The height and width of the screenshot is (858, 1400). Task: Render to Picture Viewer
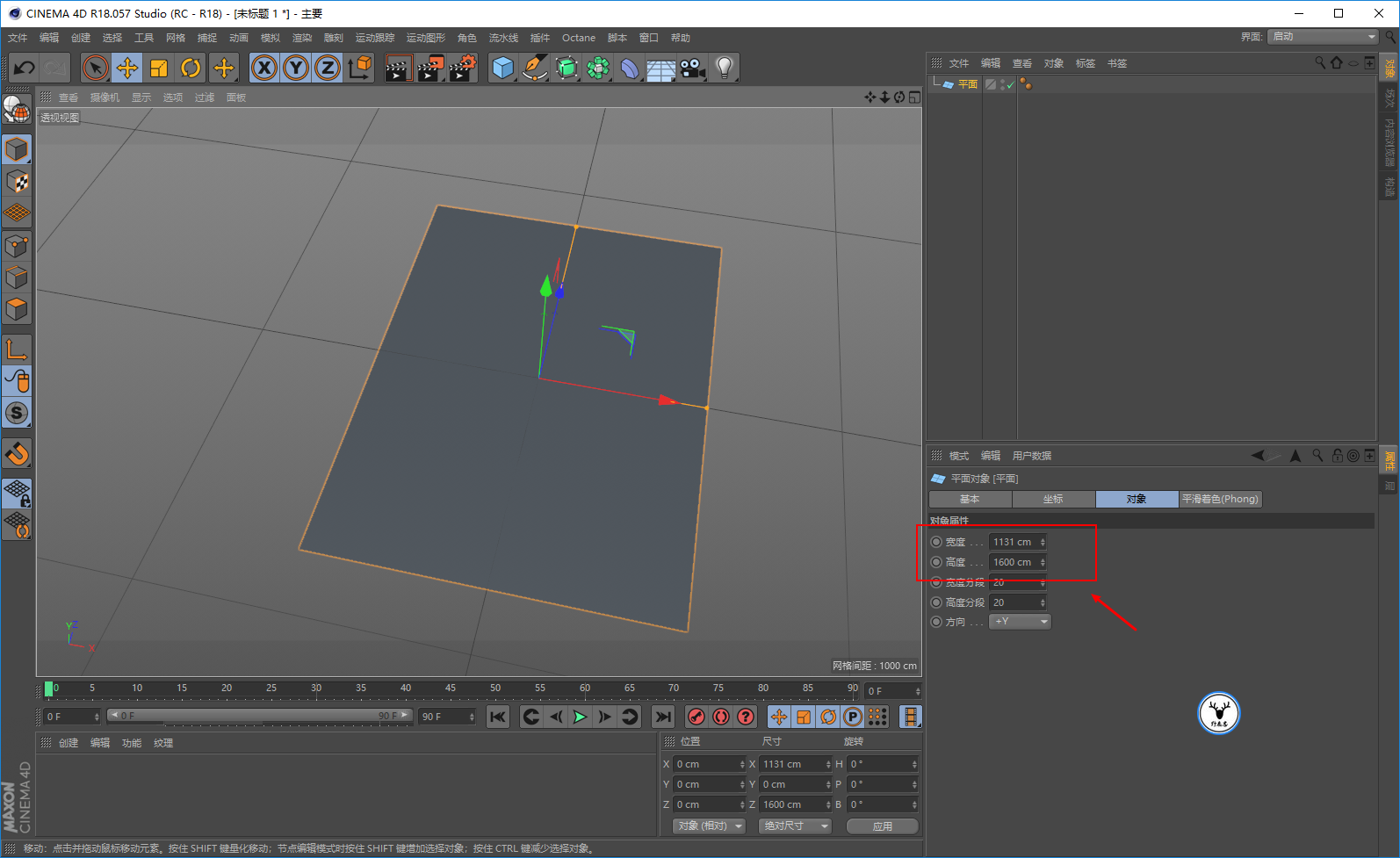pyautogui.click(x=430, y=68)
